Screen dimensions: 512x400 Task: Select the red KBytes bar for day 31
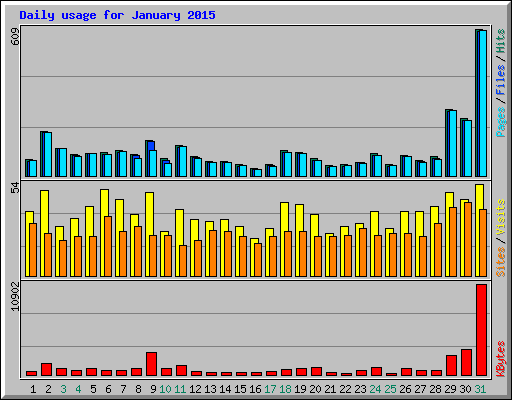click(x=481, y=330)
